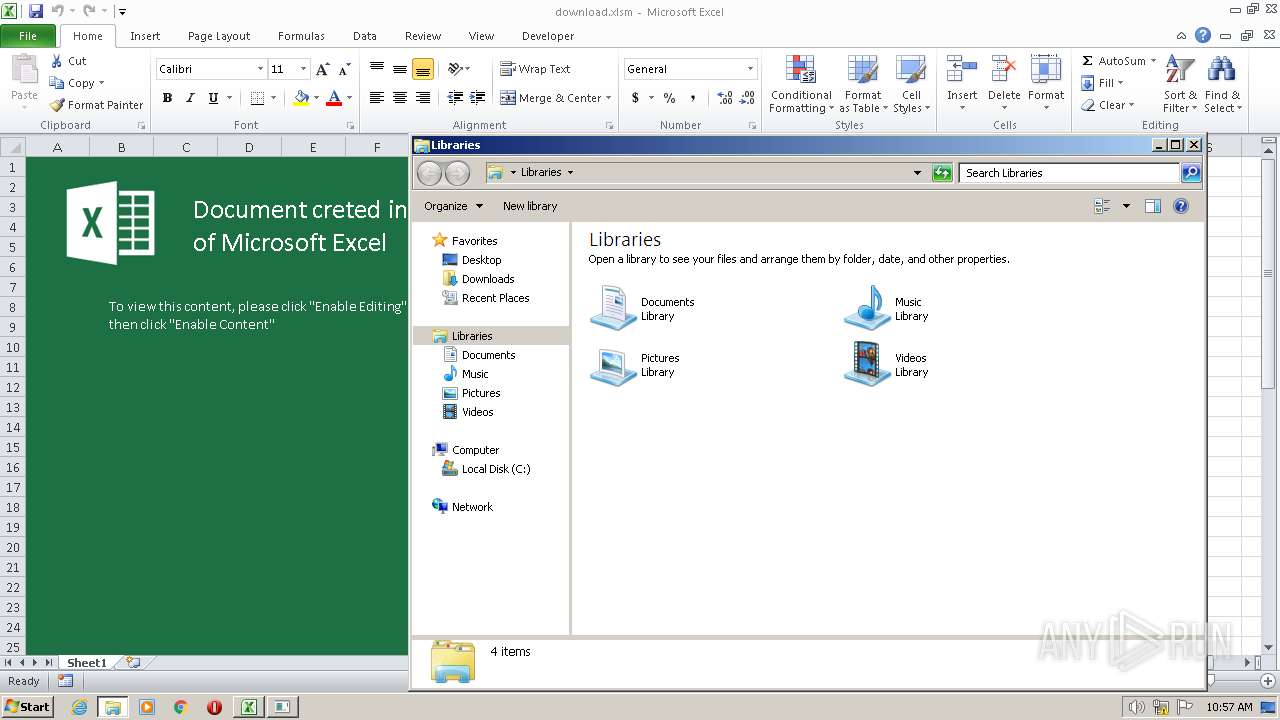Viewport: 1280px width, 720px height.
Task: Click the Back arrow in Libraries window
Action: [x=429, y=173]
